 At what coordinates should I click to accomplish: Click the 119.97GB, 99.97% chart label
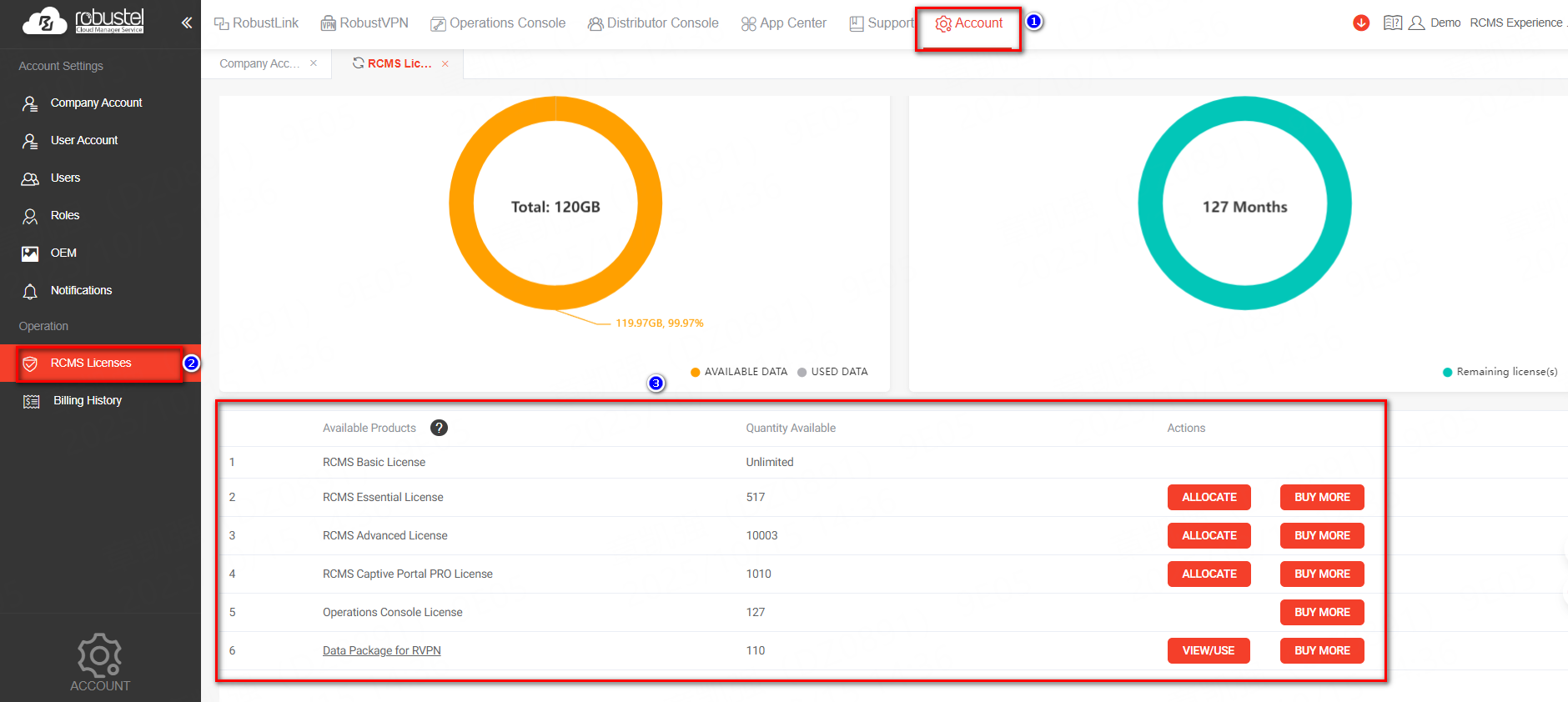(x=660, y=323)
